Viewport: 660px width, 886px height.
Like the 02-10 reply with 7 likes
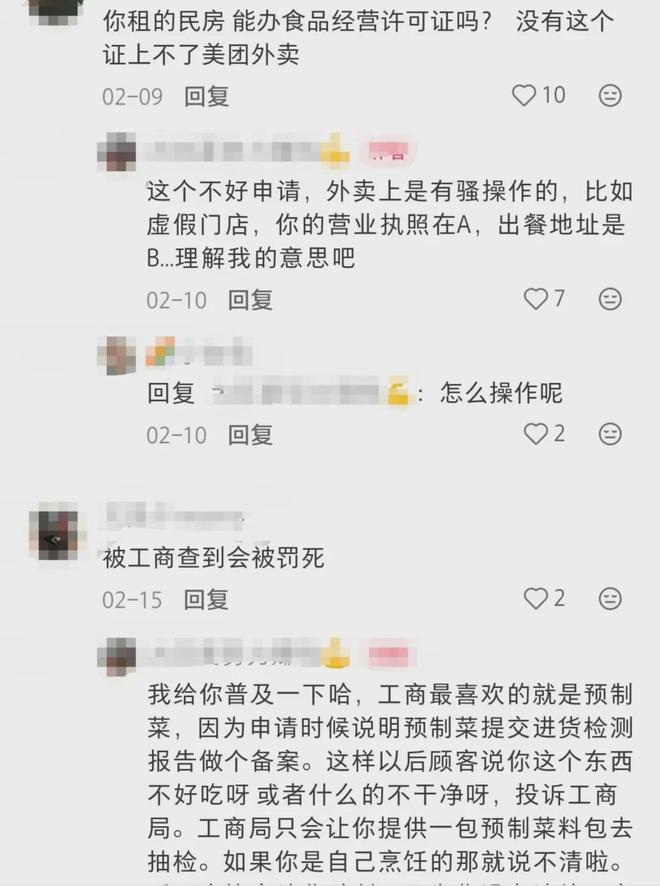coord(535,298)
